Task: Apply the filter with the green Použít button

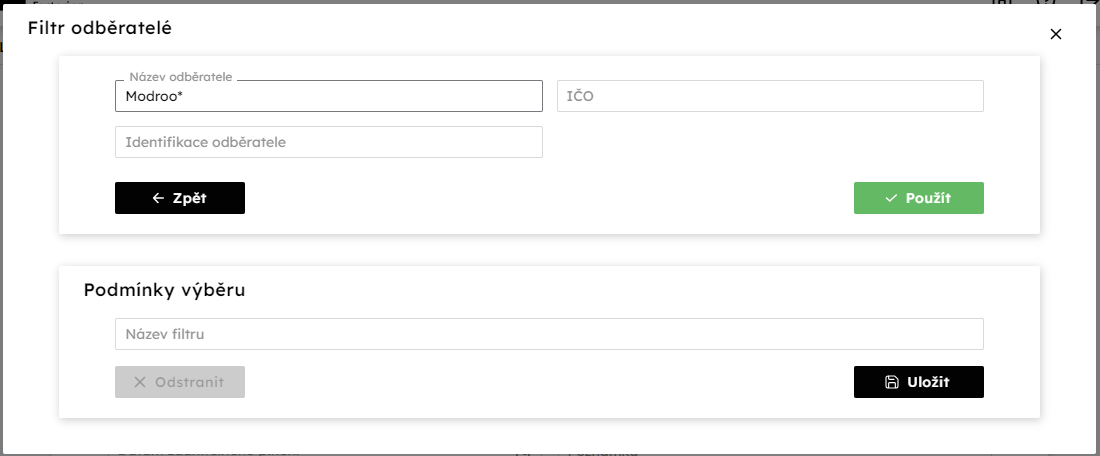Action: [918, 198]
